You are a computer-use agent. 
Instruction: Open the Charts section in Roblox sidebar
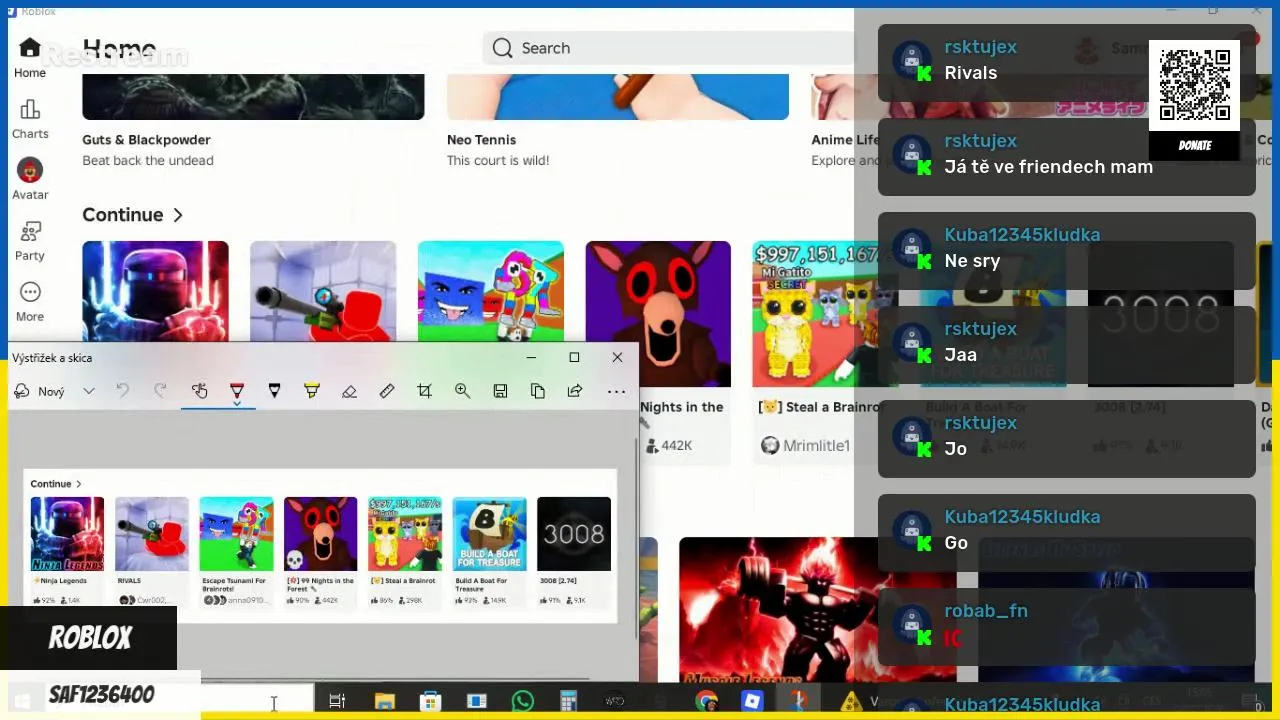30,119
